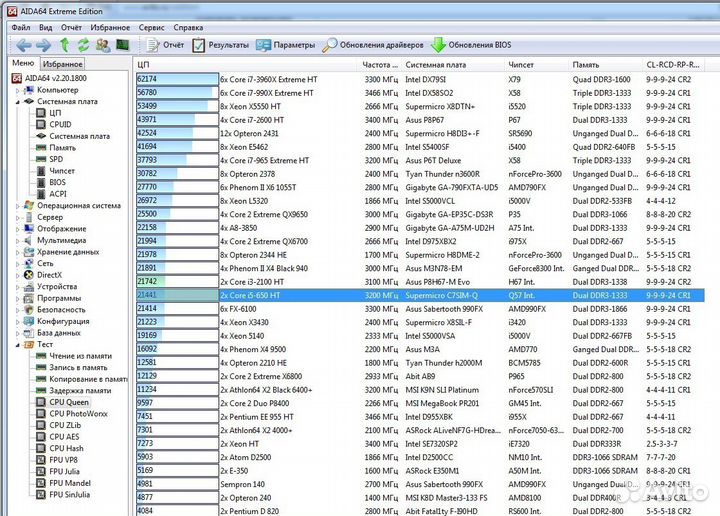Sort by the Системная плата column header
Viewport: 720px width, 516px height.
point(453,65)
